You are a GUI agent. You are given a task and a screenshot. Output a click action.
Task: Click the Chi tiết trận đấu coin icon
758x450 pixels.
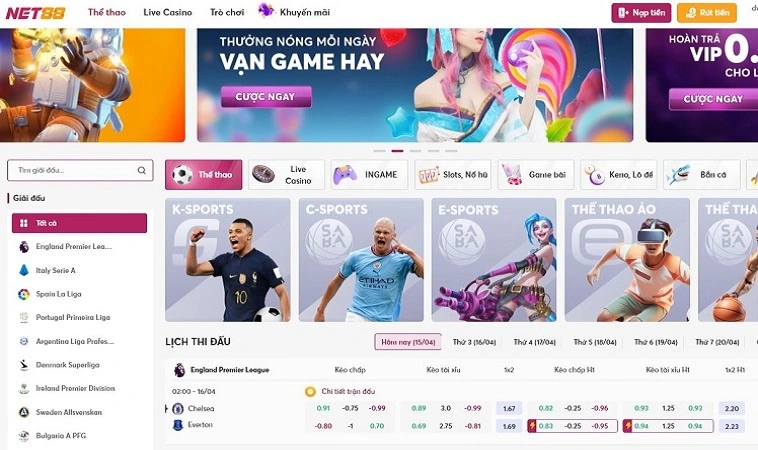pyautogui.click(x=310, y=392)
